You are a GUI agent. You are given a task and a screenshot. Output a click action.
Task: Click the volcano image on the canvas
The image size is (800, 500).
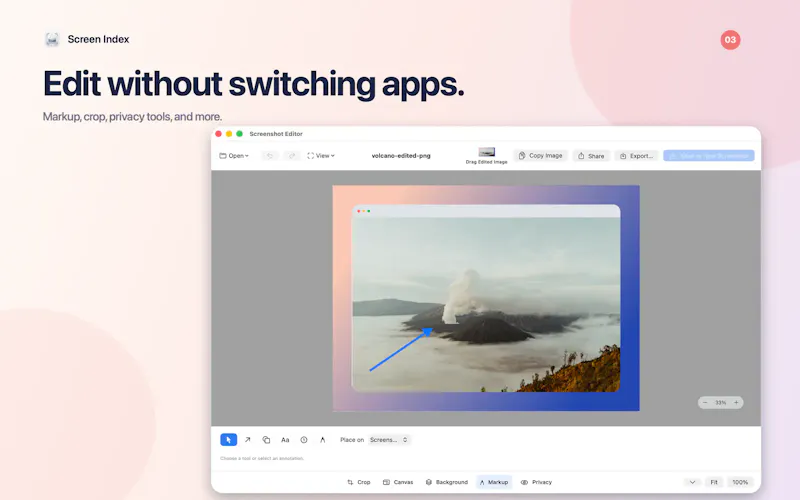click(x=486, y=304)
